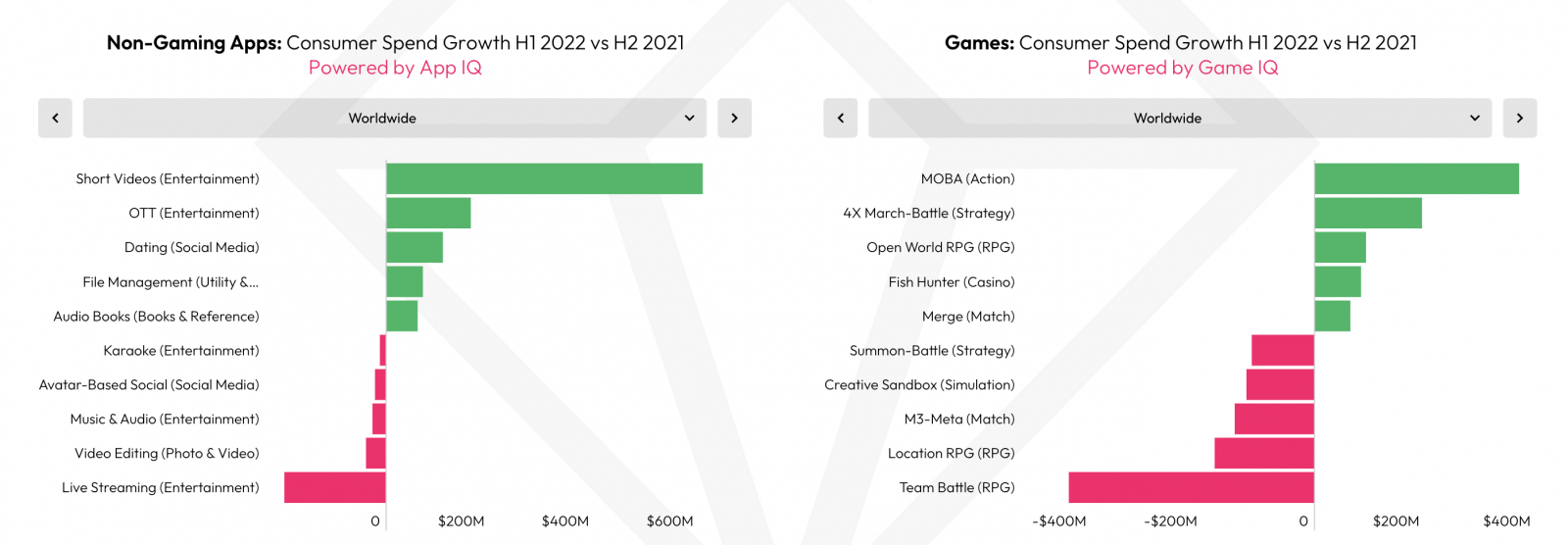Image resolution: width=1568 pixels, height=545 pixels.
Task: Click the 4X March-Battle (Strategy) bar
Action: point(1367,213)
